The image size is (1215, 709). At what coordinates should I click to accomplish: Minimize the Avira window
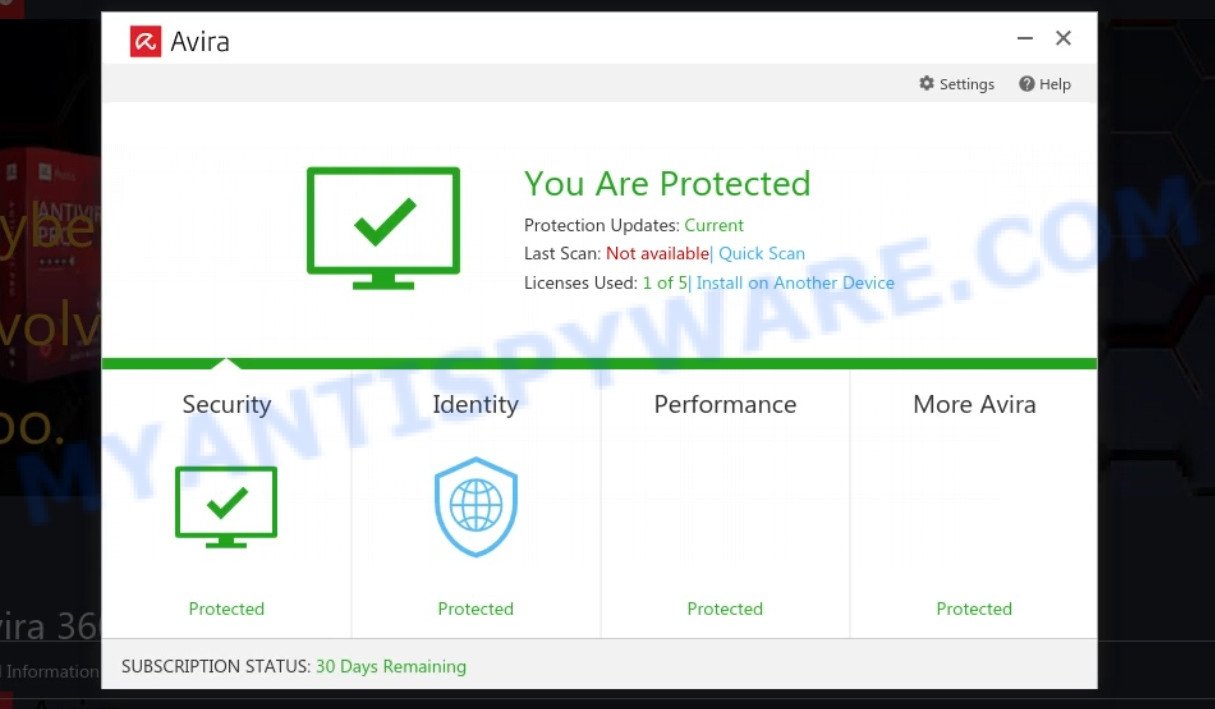(1025, 39)
